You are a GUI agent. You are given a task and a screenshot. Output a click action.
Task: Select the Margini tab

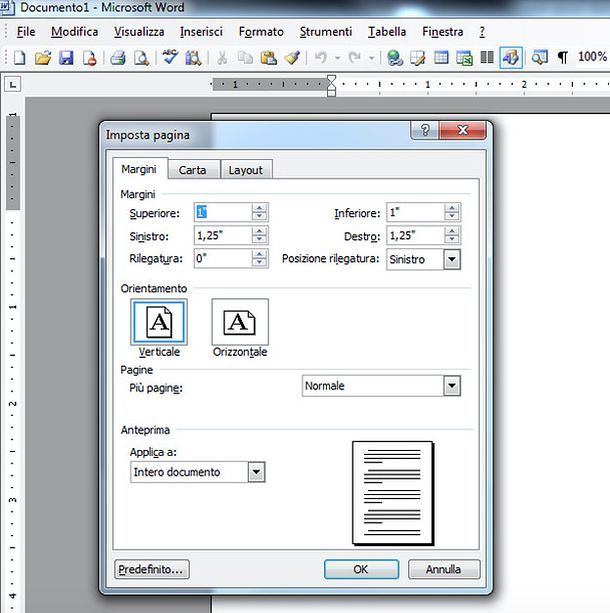139,169
